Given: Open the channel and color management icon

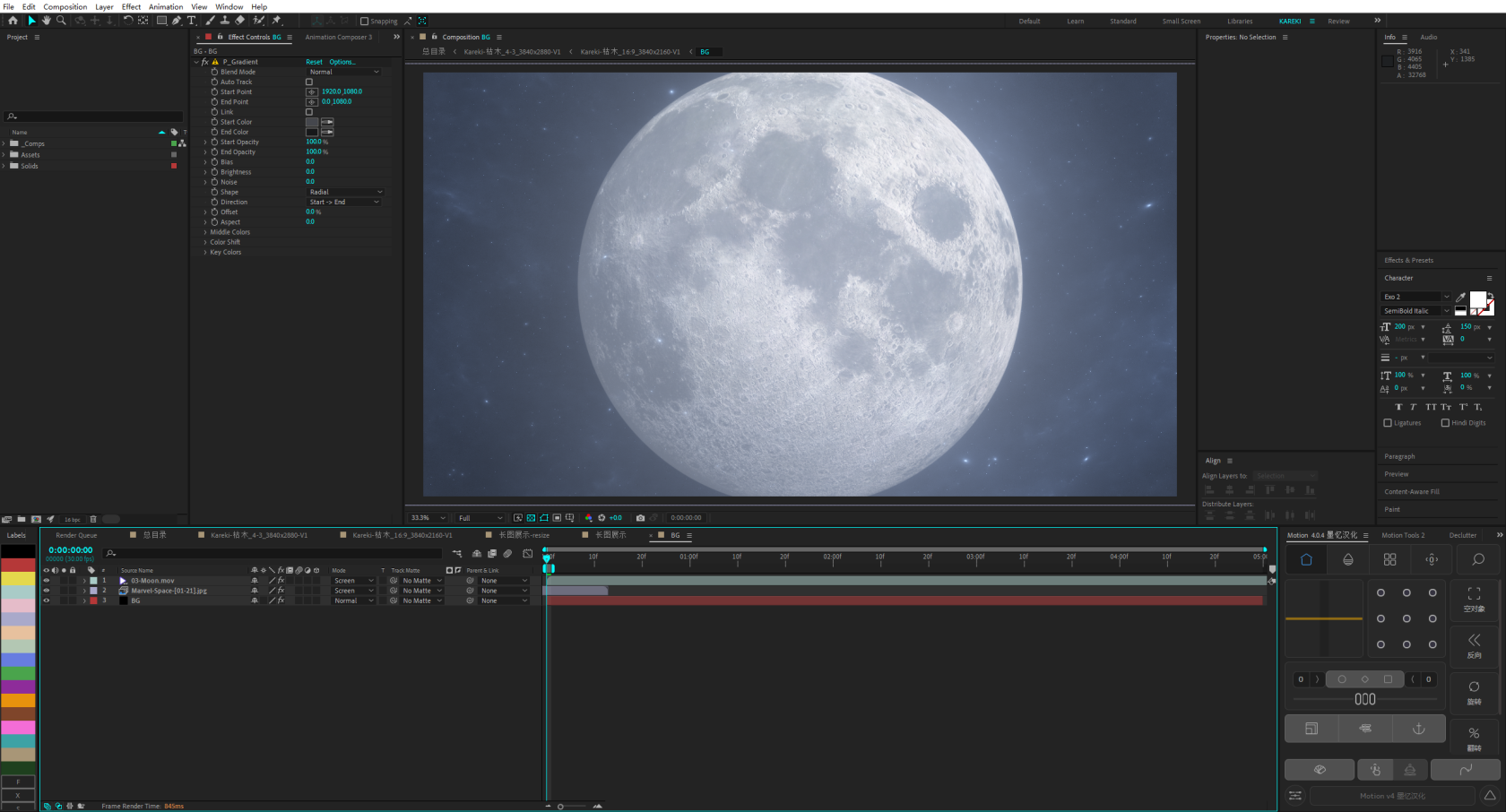Looking at the screenshot, I should pos(588,518).
